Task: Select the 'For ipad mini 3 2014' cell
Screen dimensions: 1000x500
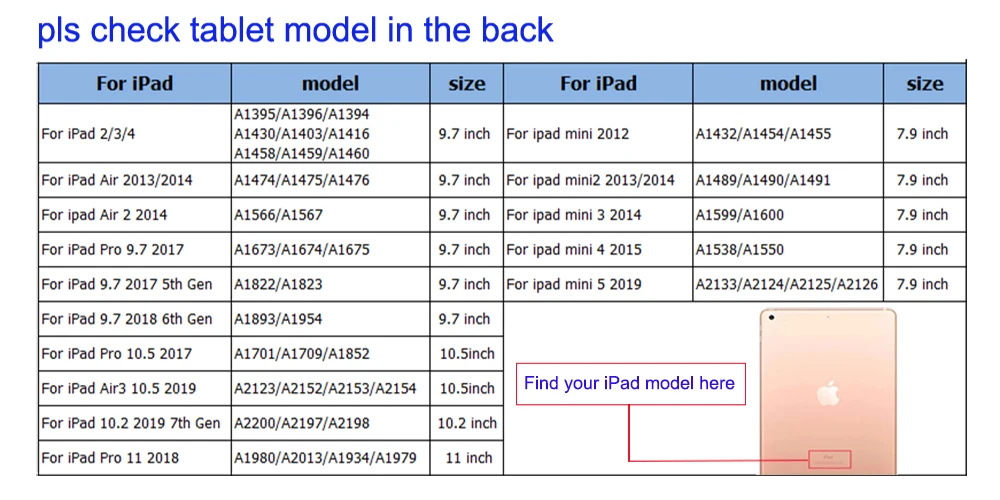Action: [598, 215]
